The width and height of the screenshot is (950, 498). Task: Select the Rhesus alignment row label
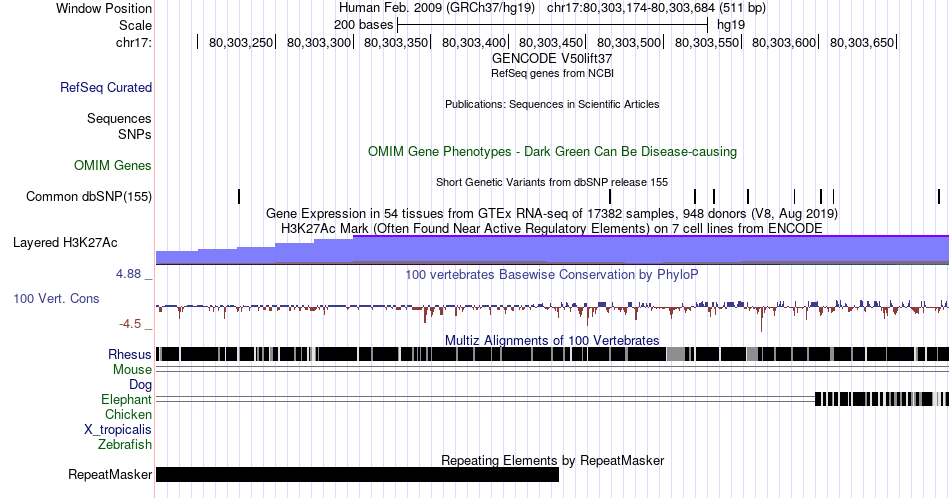(x=130, y=354)
